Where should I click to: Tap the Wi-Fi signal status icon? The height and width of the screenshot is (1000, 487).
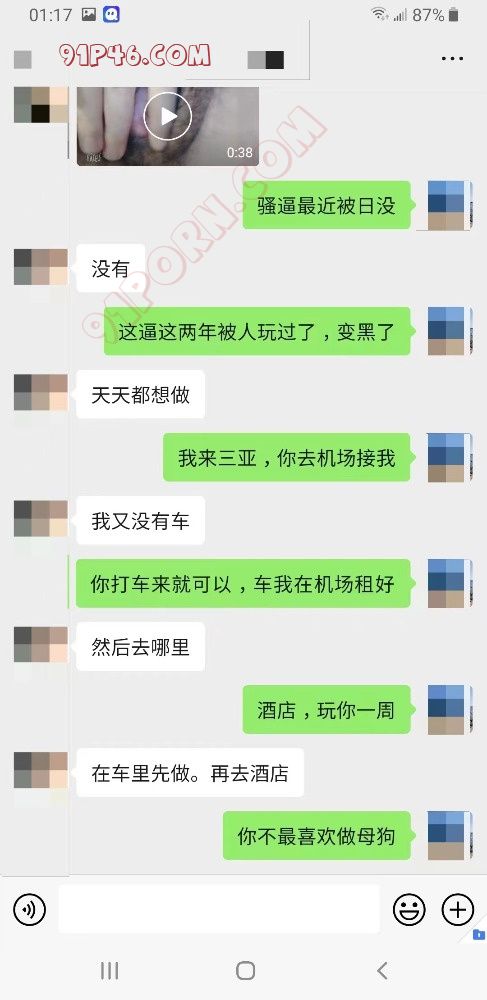click(x=380, y=14)
